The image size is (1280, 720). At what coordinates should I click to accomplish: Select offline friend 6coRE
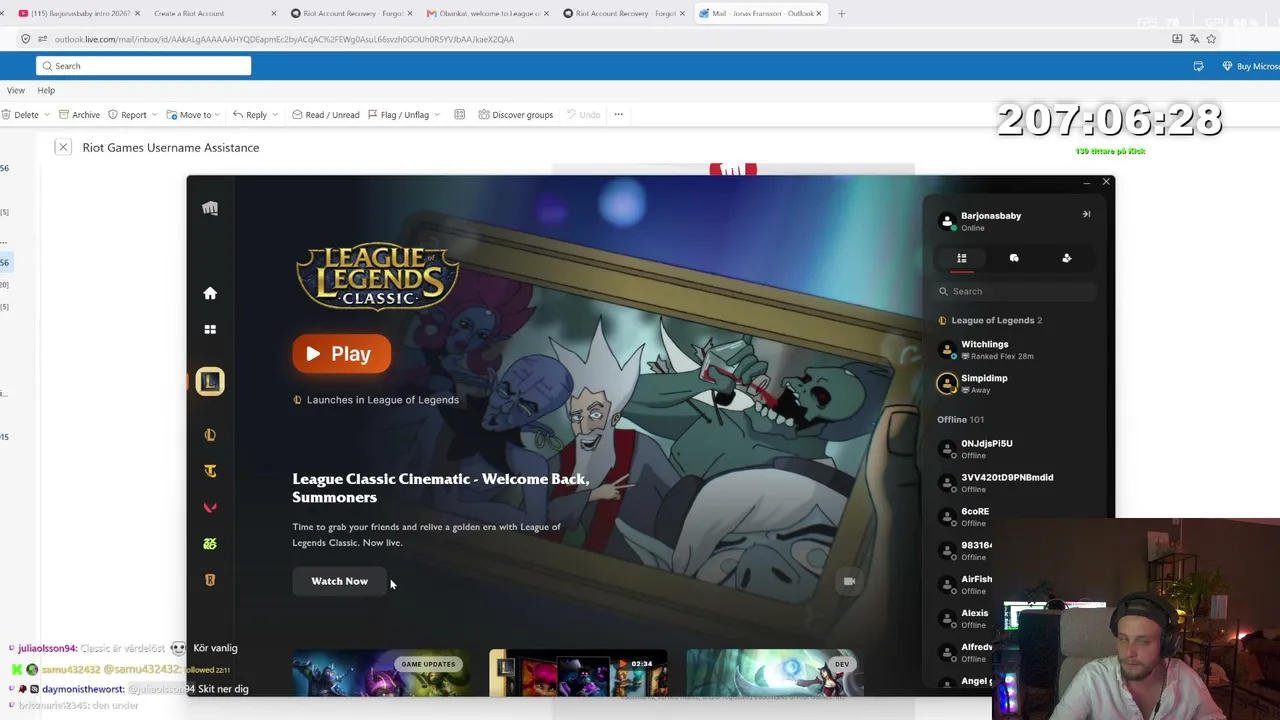tap(1015, 516)
